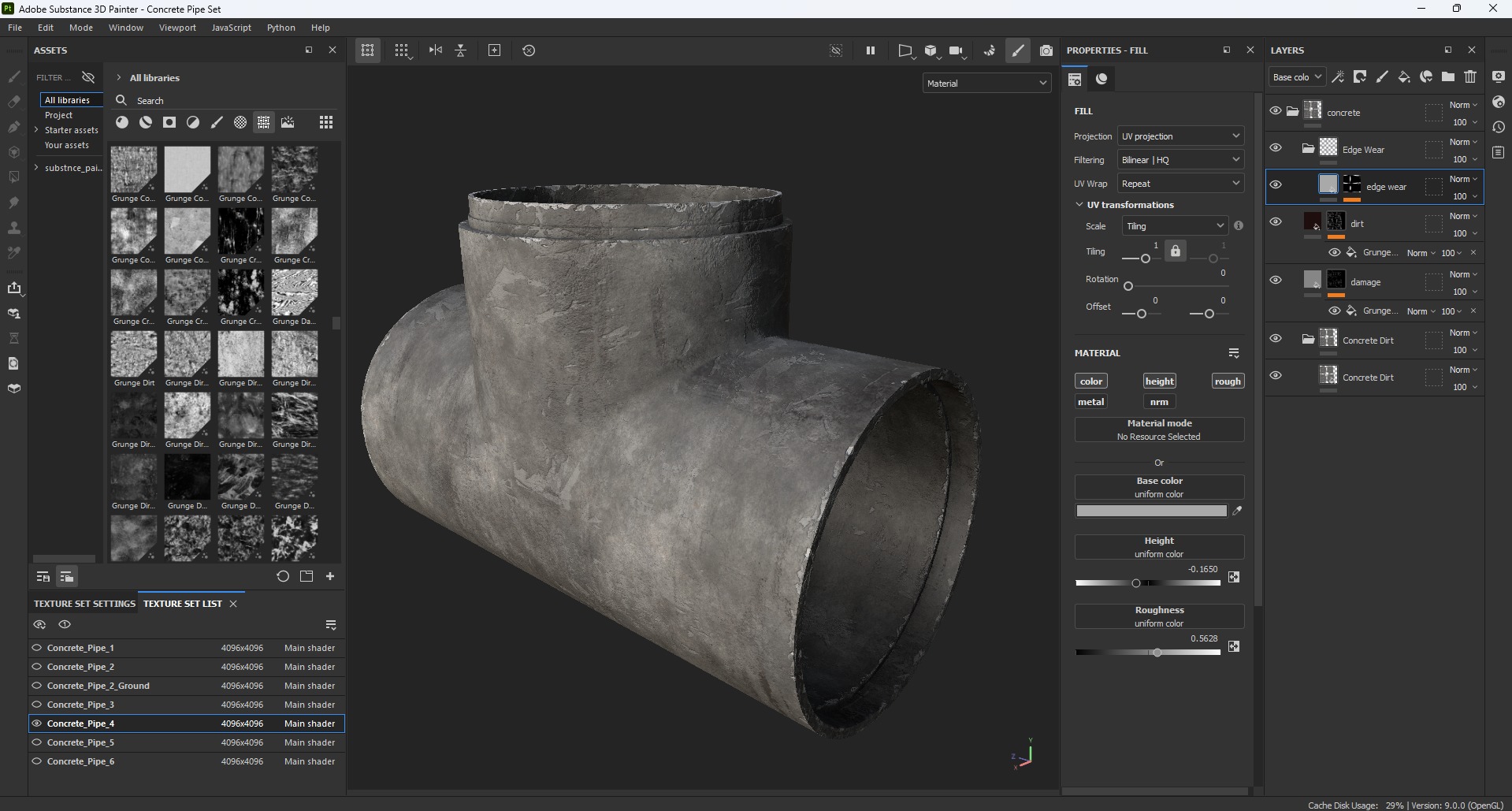Filter assets by smart materials icon
This screenshot has height=811, width=1512.
146,122
